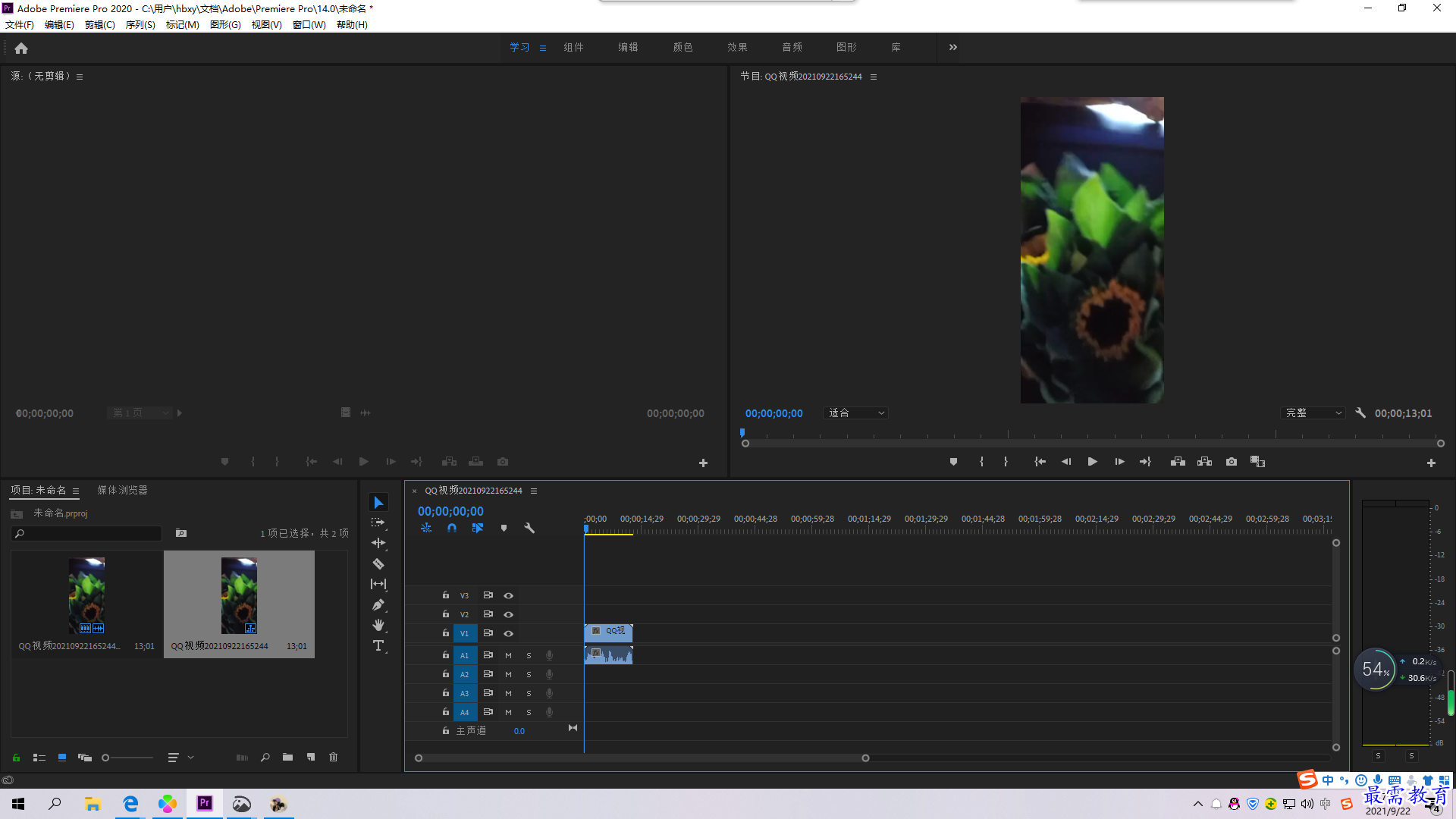The image size is (1456, 819).
Task: Open project panel menu 项目: 未命名
Action: (x=76, y=491)
